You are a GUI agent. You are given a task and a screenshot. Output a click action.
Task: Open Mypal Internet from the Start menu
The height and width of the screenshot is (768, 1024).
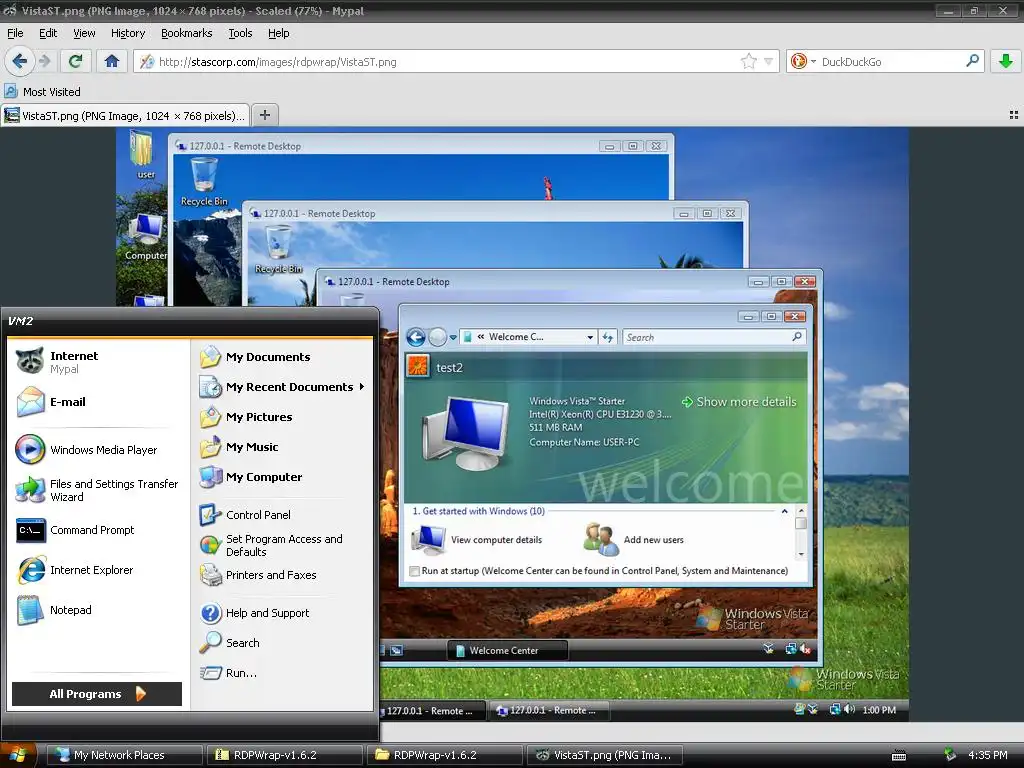point(98,362)
